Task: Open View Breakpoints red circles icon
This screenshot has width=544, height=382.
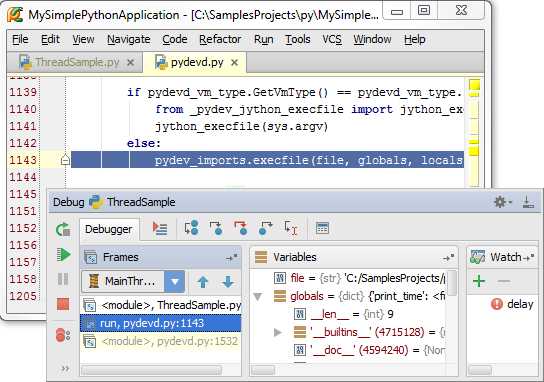Action: point(63,335)
